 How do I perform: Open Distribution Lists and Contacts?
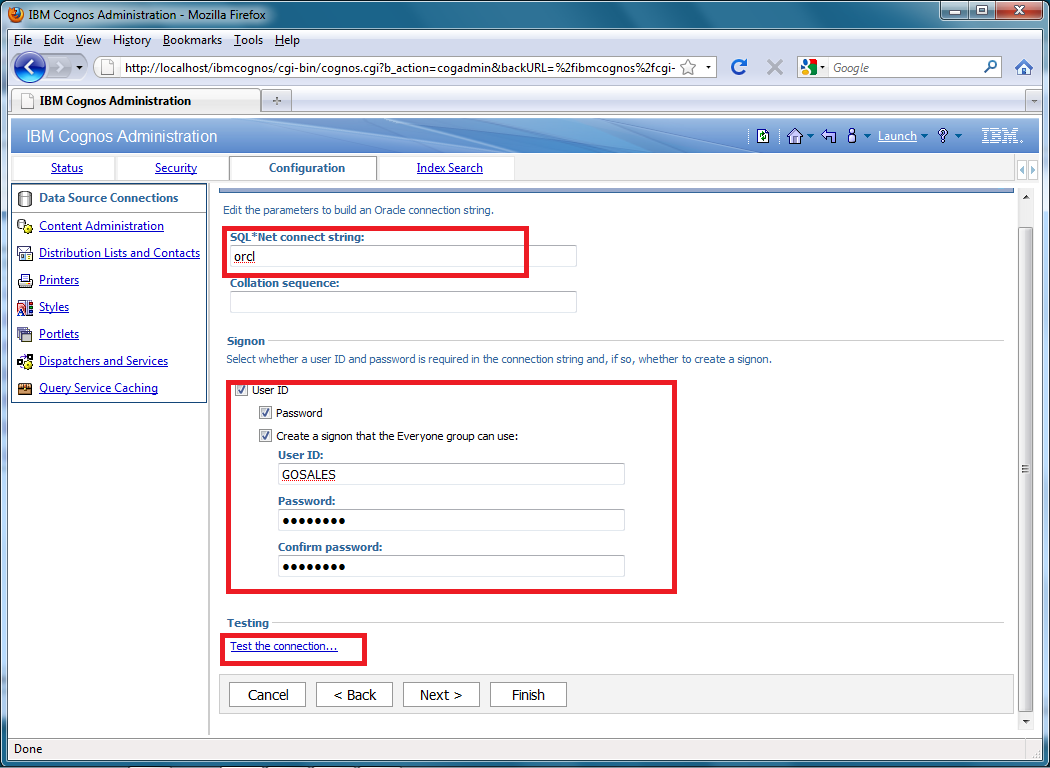tap(119, 252)
